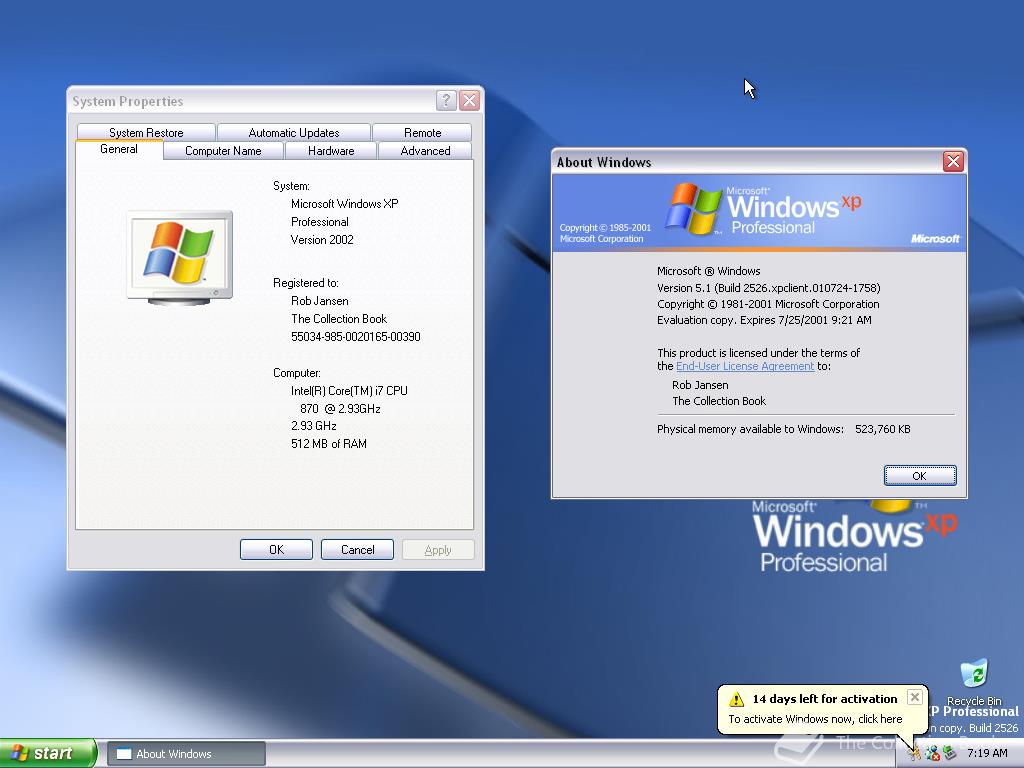Click the About Windows taskbar button
Viewport: 1024px width, 768px height.
point(186,754)
